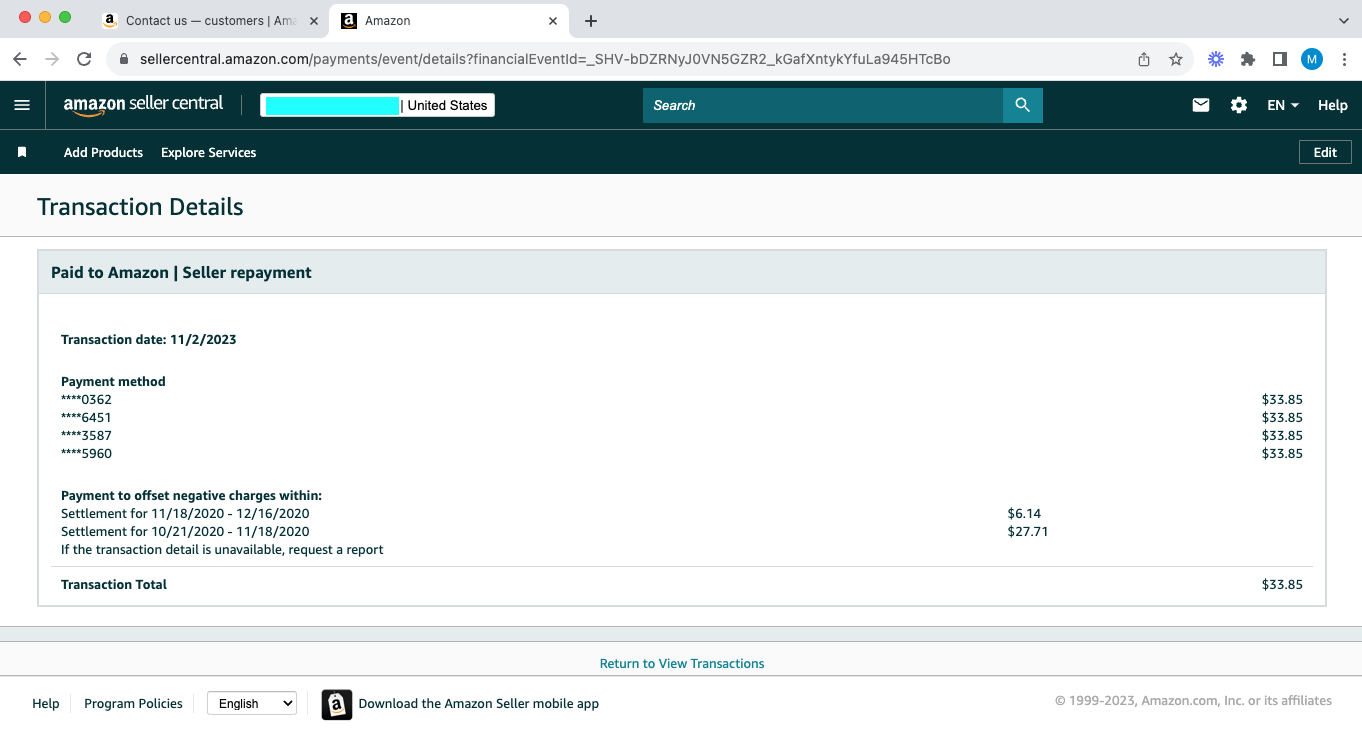Select the Amazon browser tab

pos(448,21)
